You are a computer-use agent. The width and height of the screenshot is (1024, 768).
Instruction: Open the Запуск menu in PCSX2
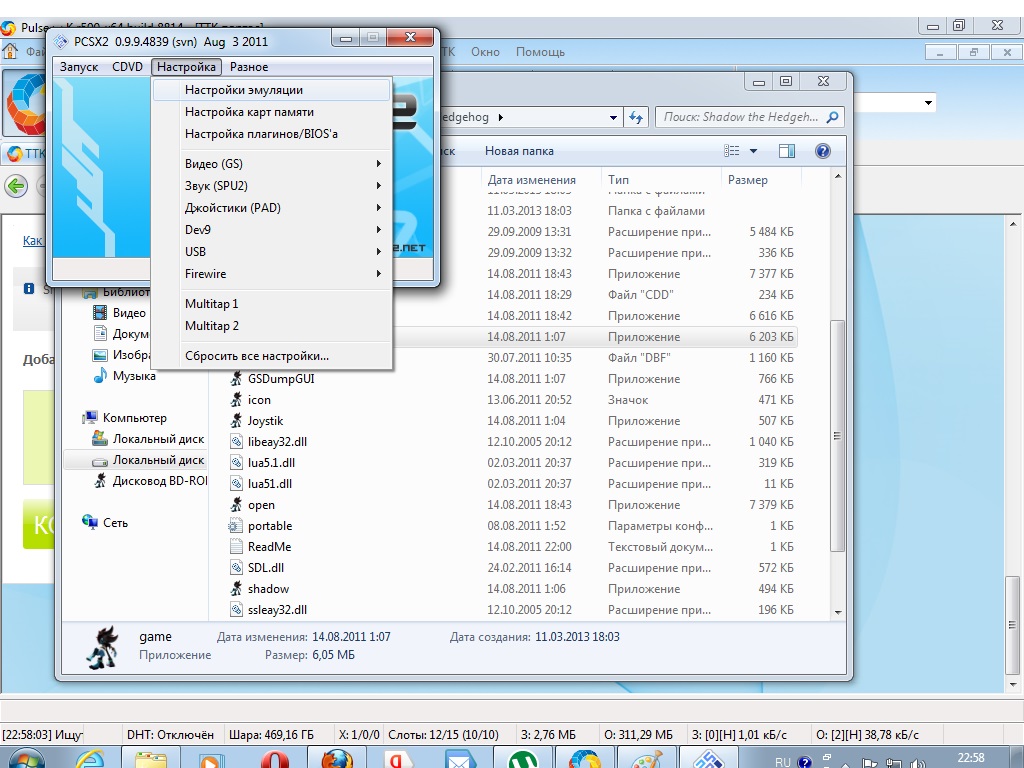(x=78, y=67)
